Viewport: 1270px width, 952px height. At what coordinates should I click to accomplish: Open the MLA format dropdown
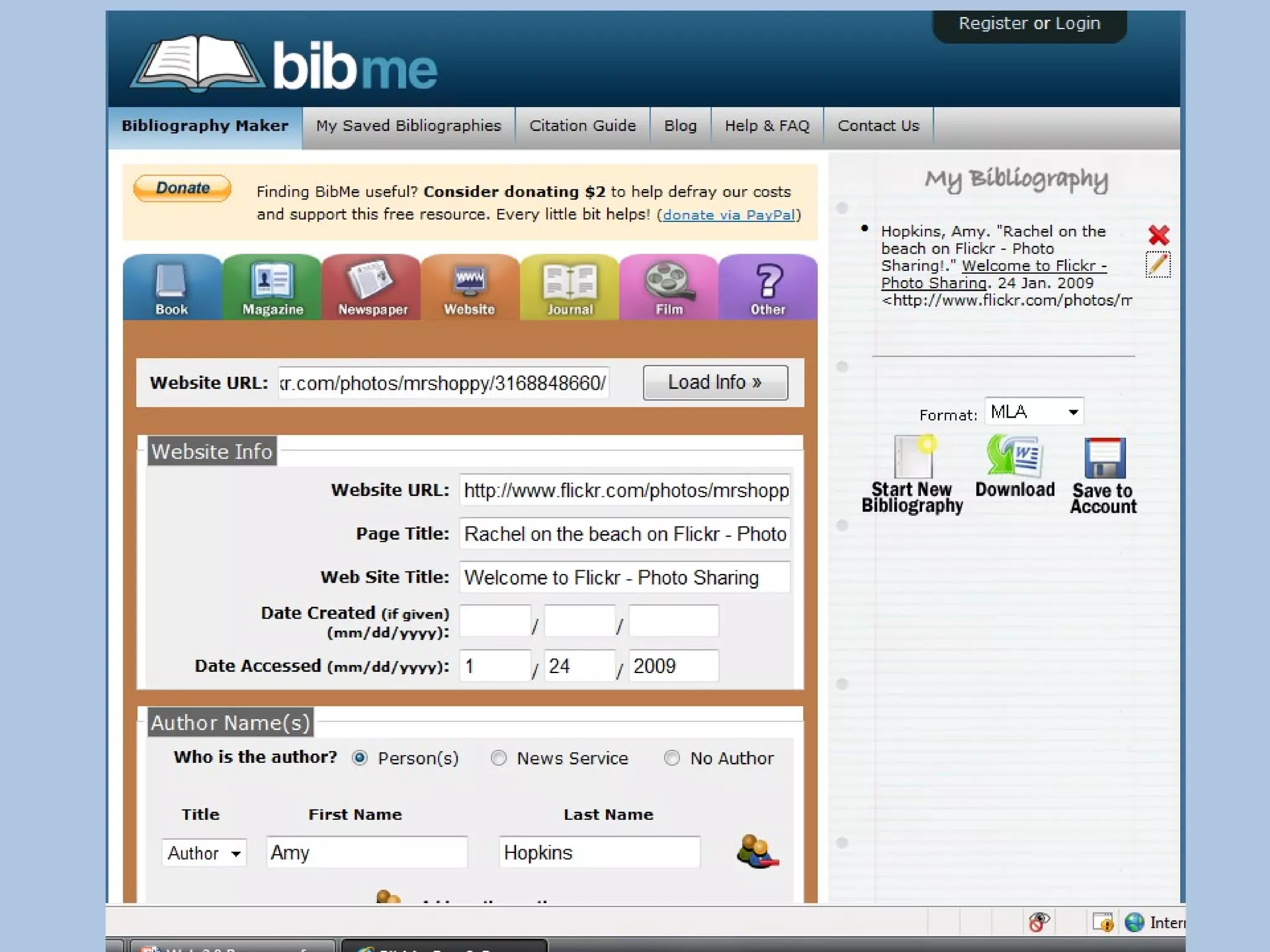point(1034,412)
